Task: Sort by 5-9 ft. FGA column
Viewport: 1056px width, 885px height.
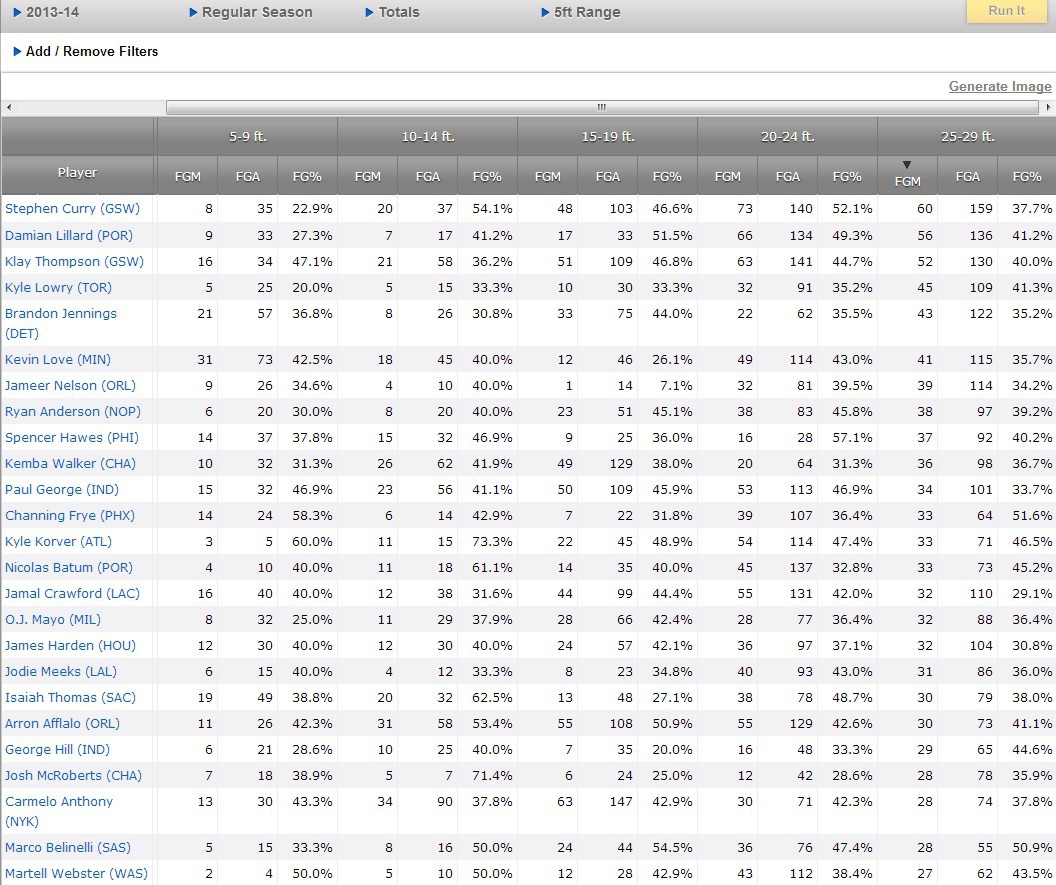Action: tap(247, 176)
